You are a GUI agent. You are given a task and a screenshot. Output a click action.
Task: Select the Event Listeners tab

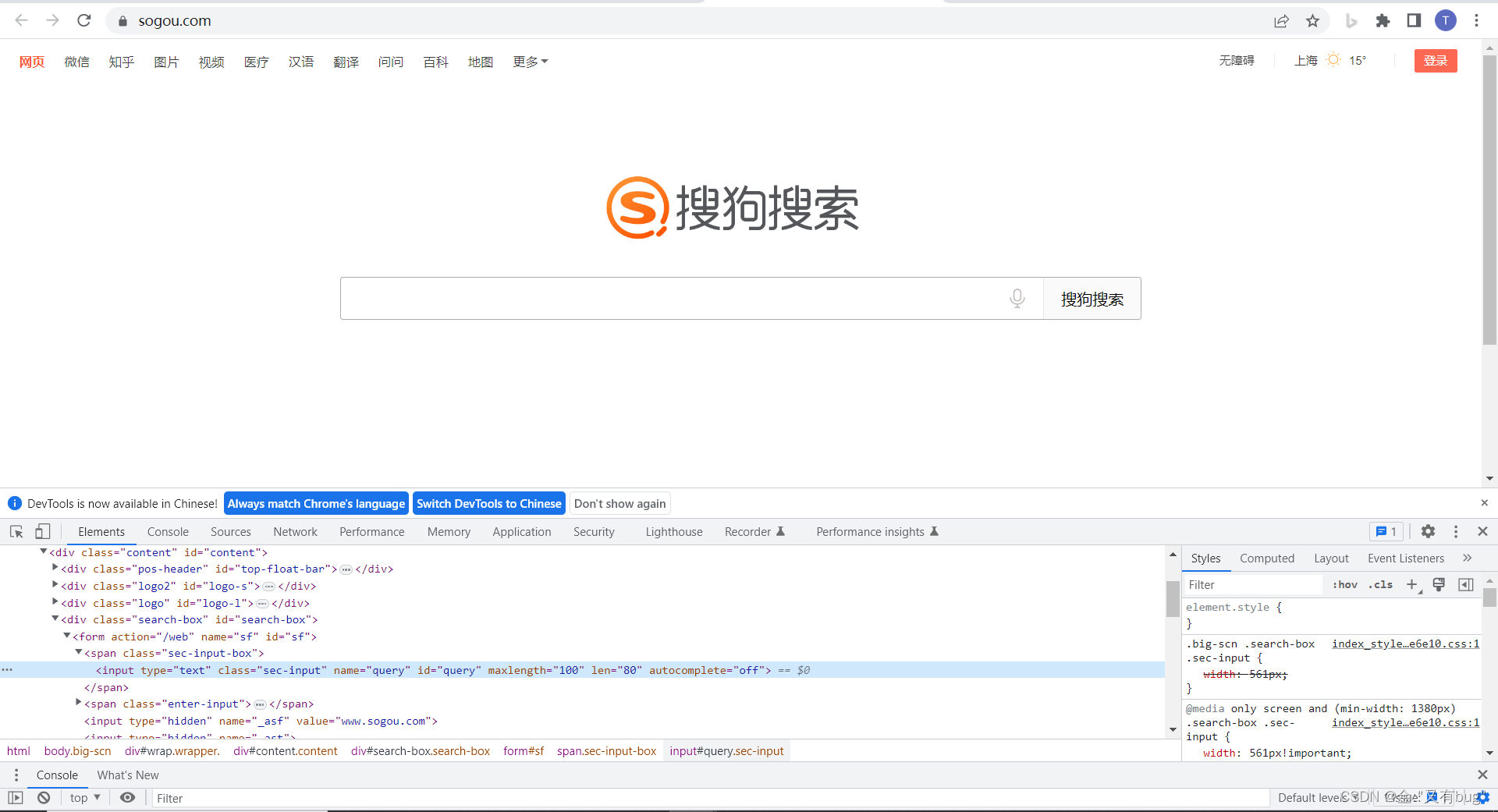[1406, 558]
